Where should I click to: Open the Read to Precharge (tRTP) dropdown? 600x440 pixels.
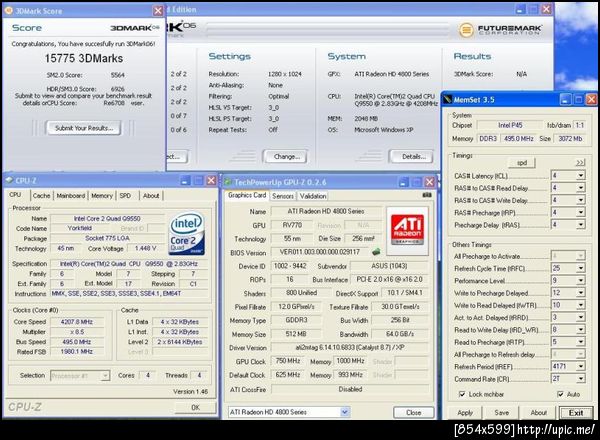[580, 342]
